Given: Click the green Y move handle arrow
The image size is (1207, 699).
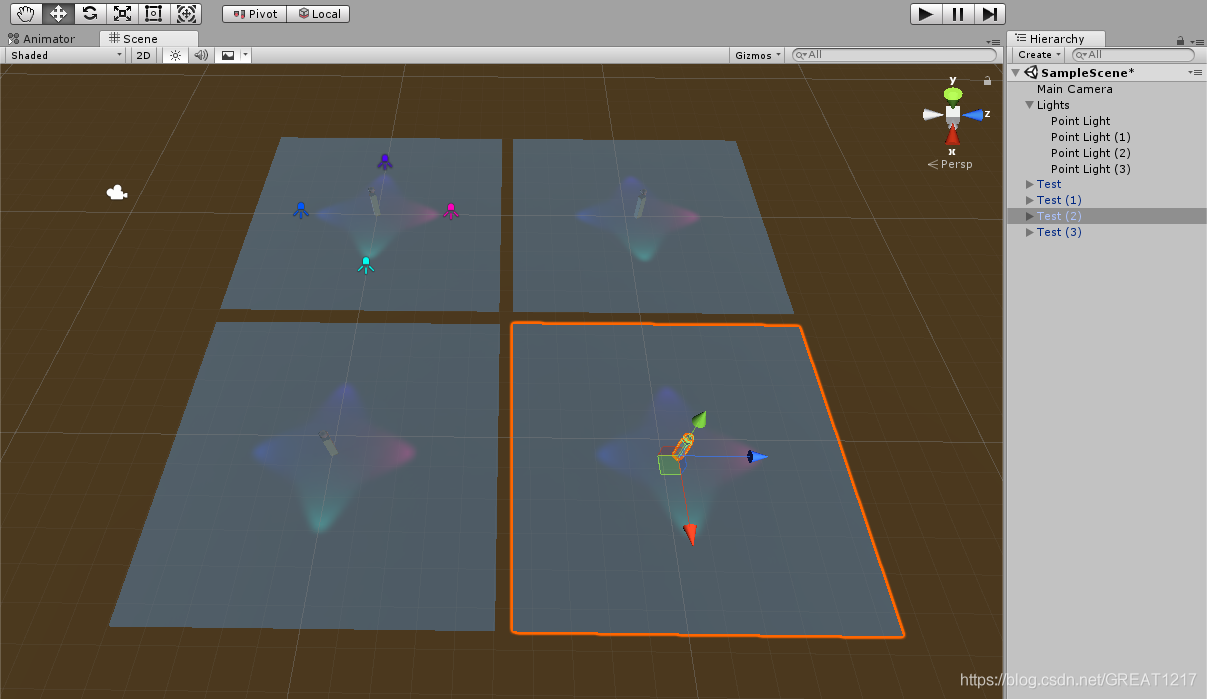Looking at the screenshot, I should [700, 419].
